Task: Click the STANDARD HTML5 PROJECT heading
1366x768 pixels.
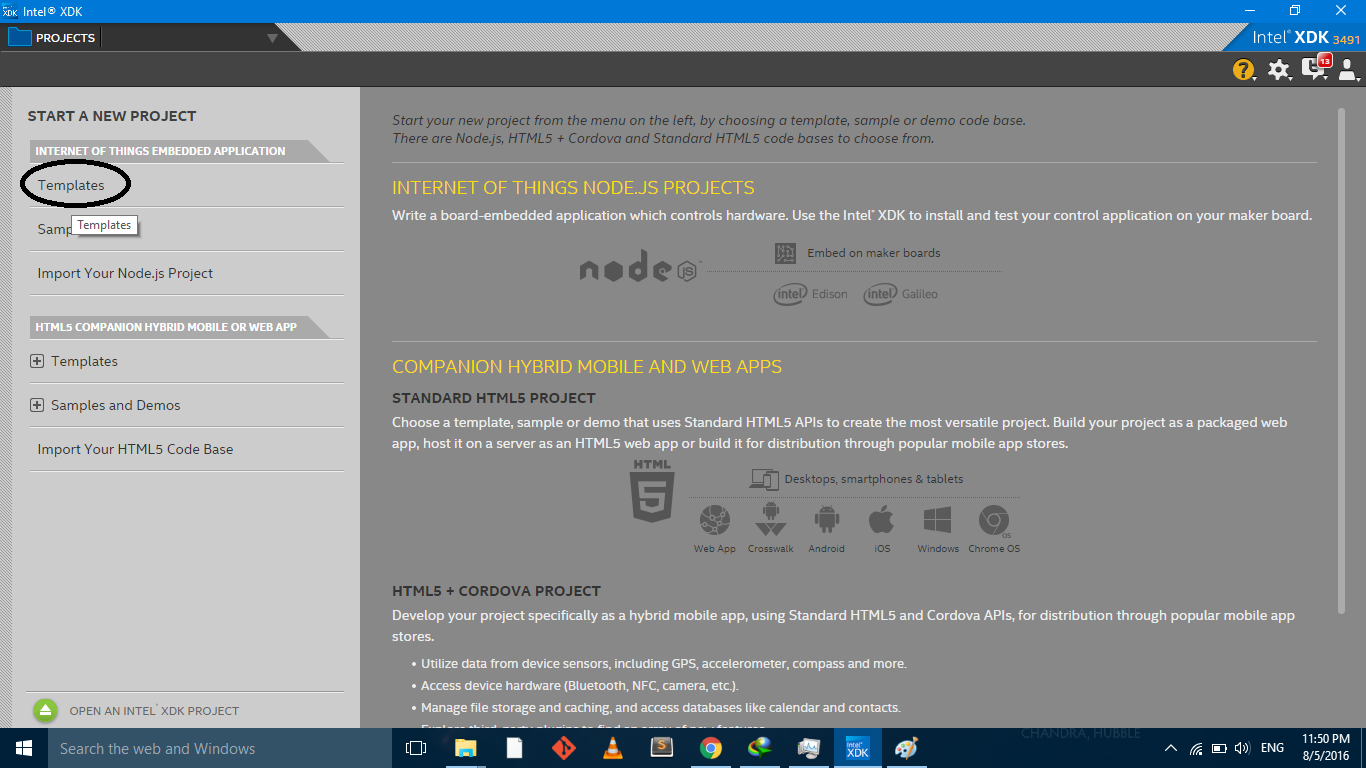Action: click(x=494, y=398)
